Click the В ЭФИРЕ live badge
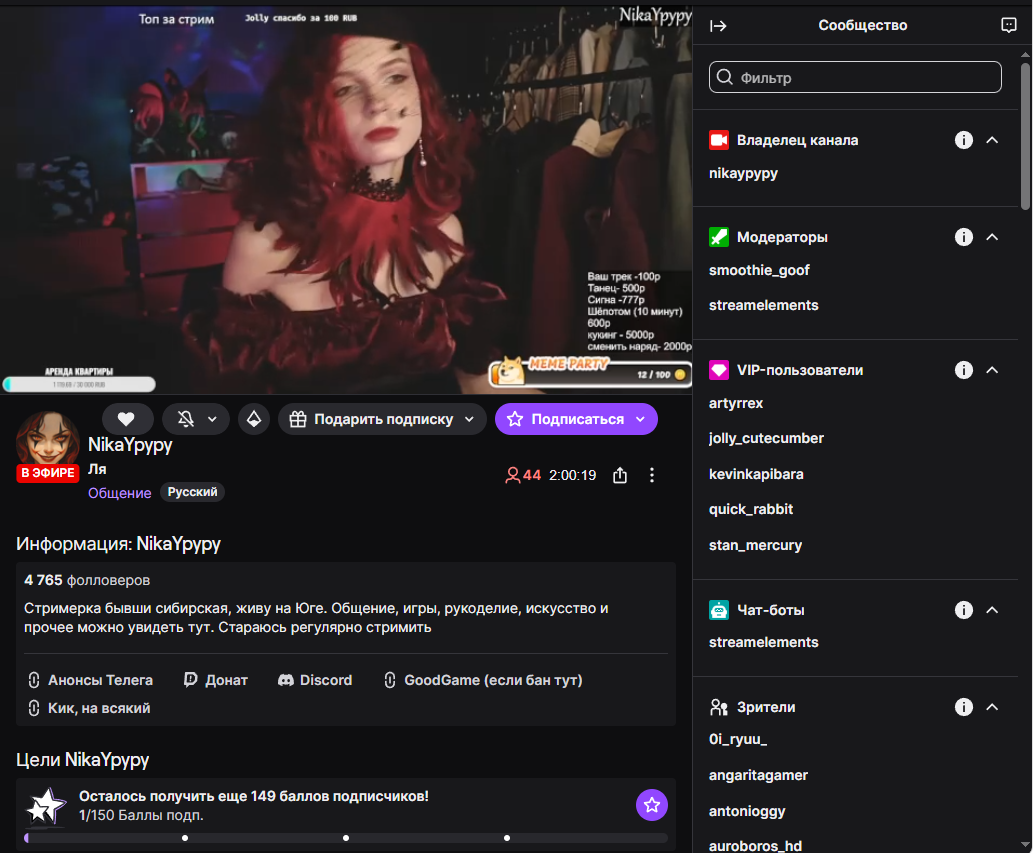This screenshot has width=1036, height=853. [48, 473]
